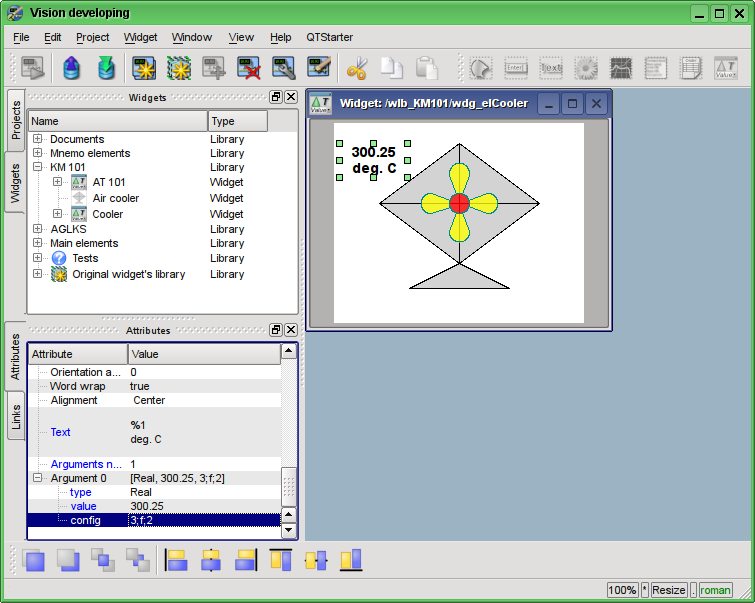
Task: Click the Align left icon in bottom toolbar
Action: [x=176, y=560]
